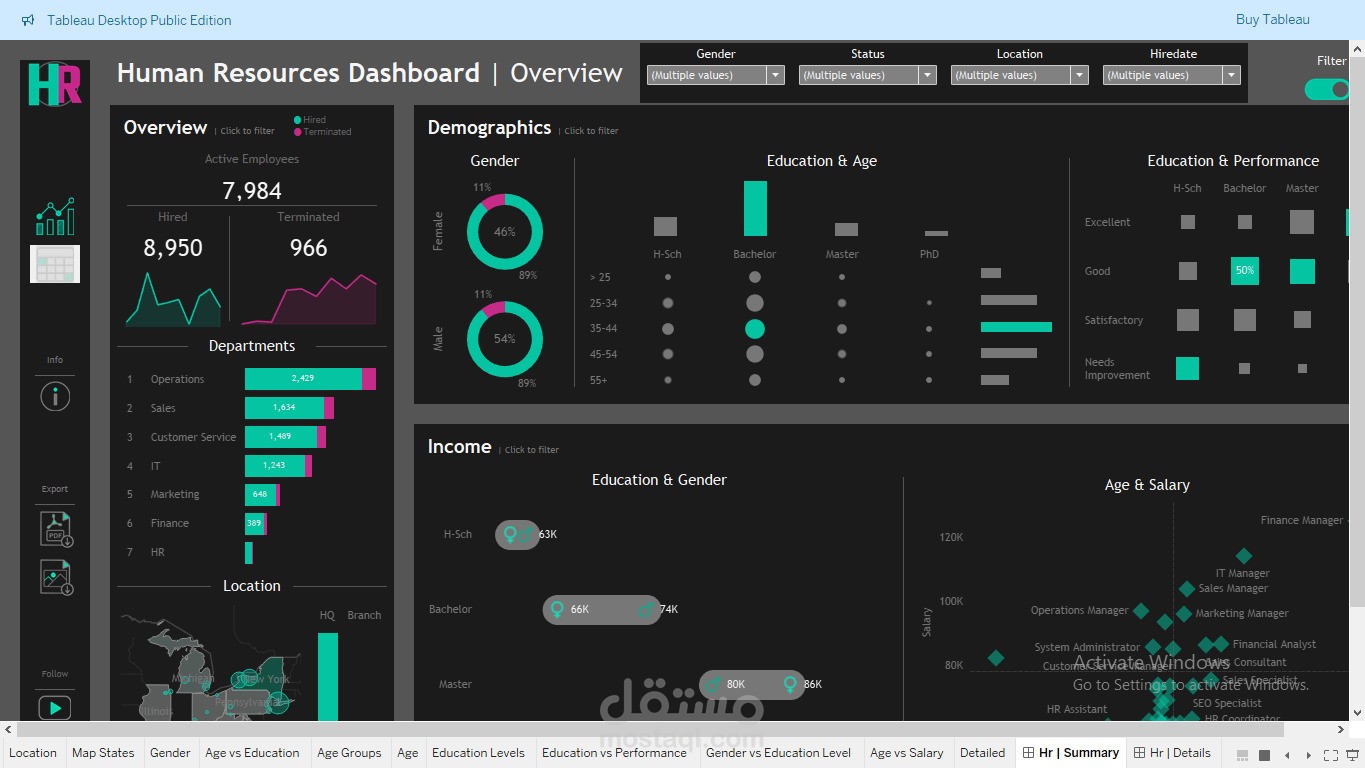Click the Buy Tableau link
Viewport: 1365px width, 768px height.
tap(1272, 20)
